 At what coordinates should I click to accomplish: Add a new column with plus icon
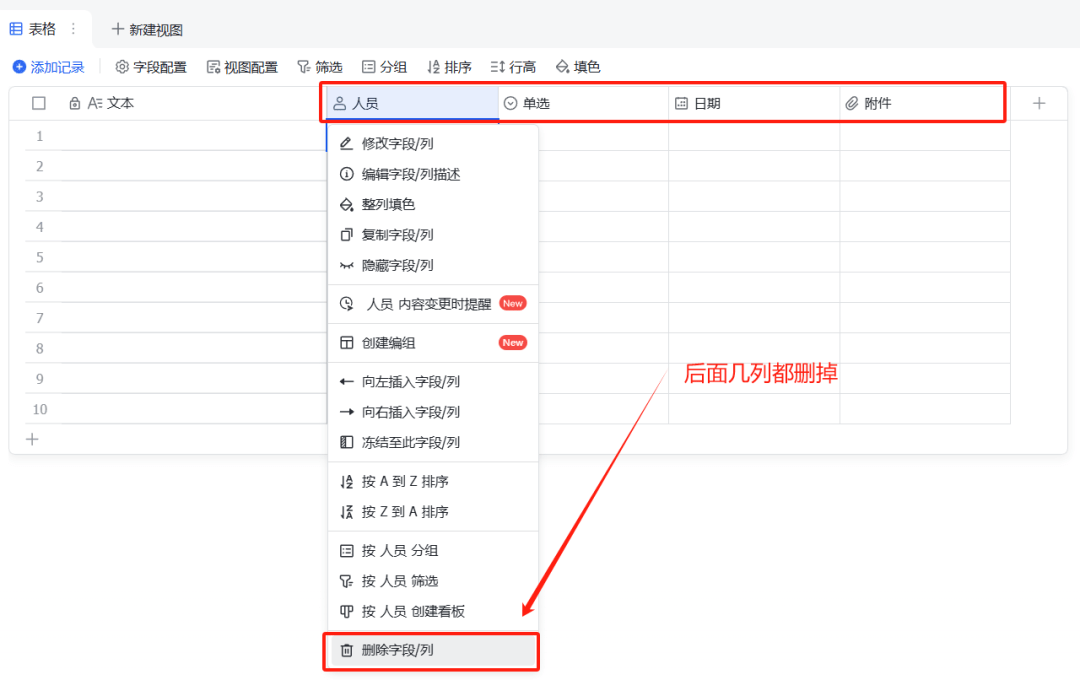click(1039, 103)
